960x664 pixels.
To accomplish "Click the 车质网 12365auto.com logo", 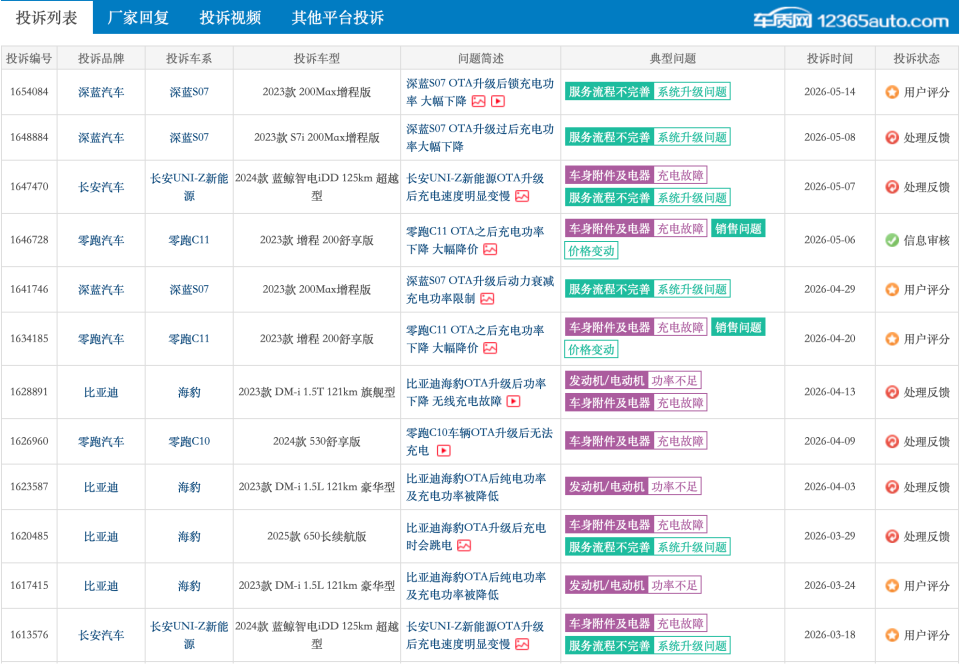I will pos(850,20).
